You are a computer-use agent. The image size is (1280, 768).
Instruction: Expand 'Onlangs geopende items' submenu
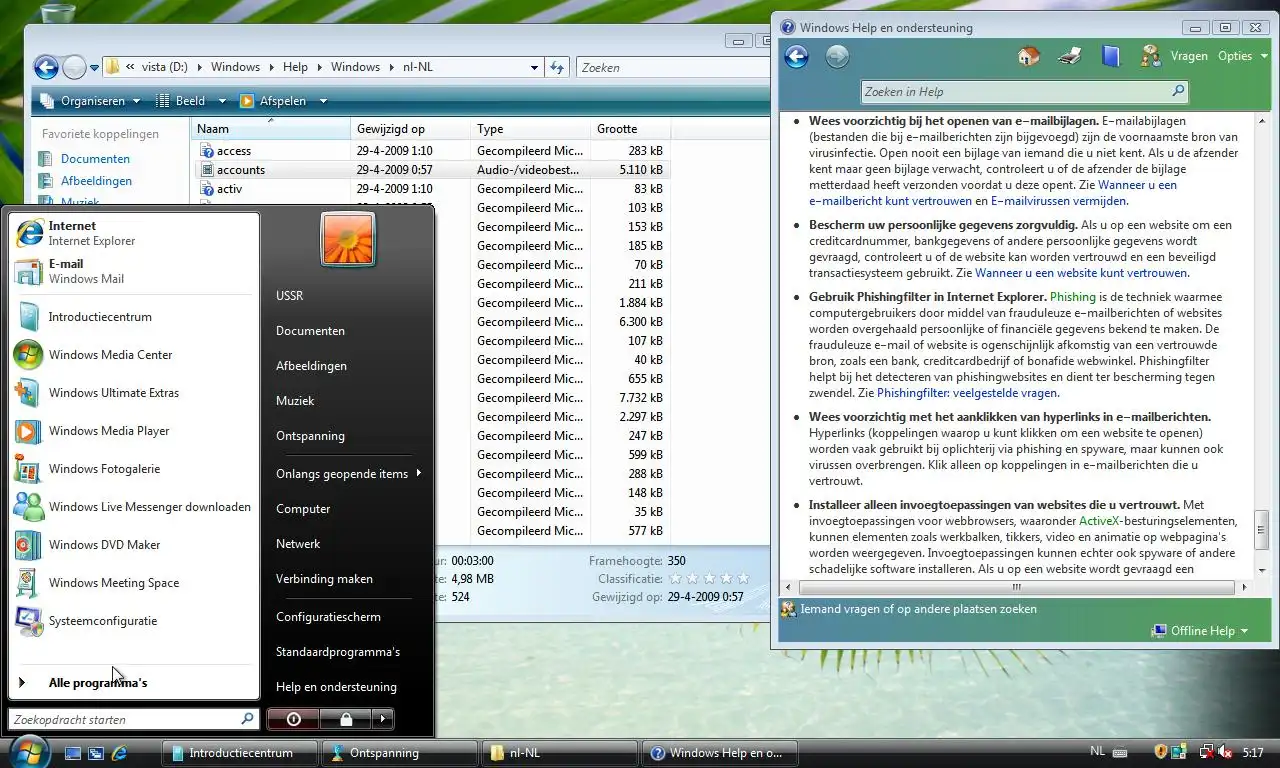click(x=348, y=474)
